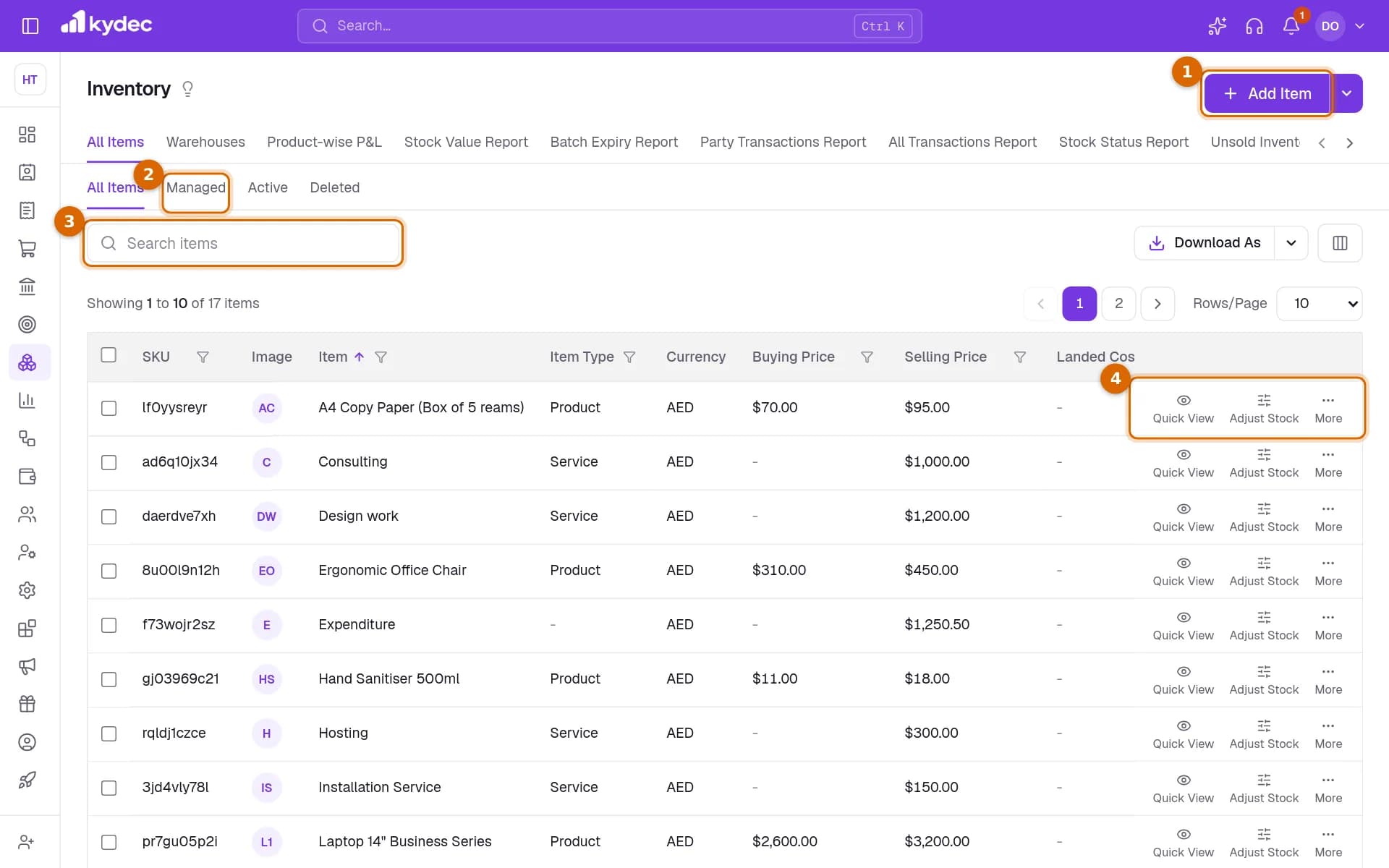Image resolution: width=1389 pixels, height=868 pixels.
Task: Open the settings gear icon in sidebar
Action: point(27,590)
